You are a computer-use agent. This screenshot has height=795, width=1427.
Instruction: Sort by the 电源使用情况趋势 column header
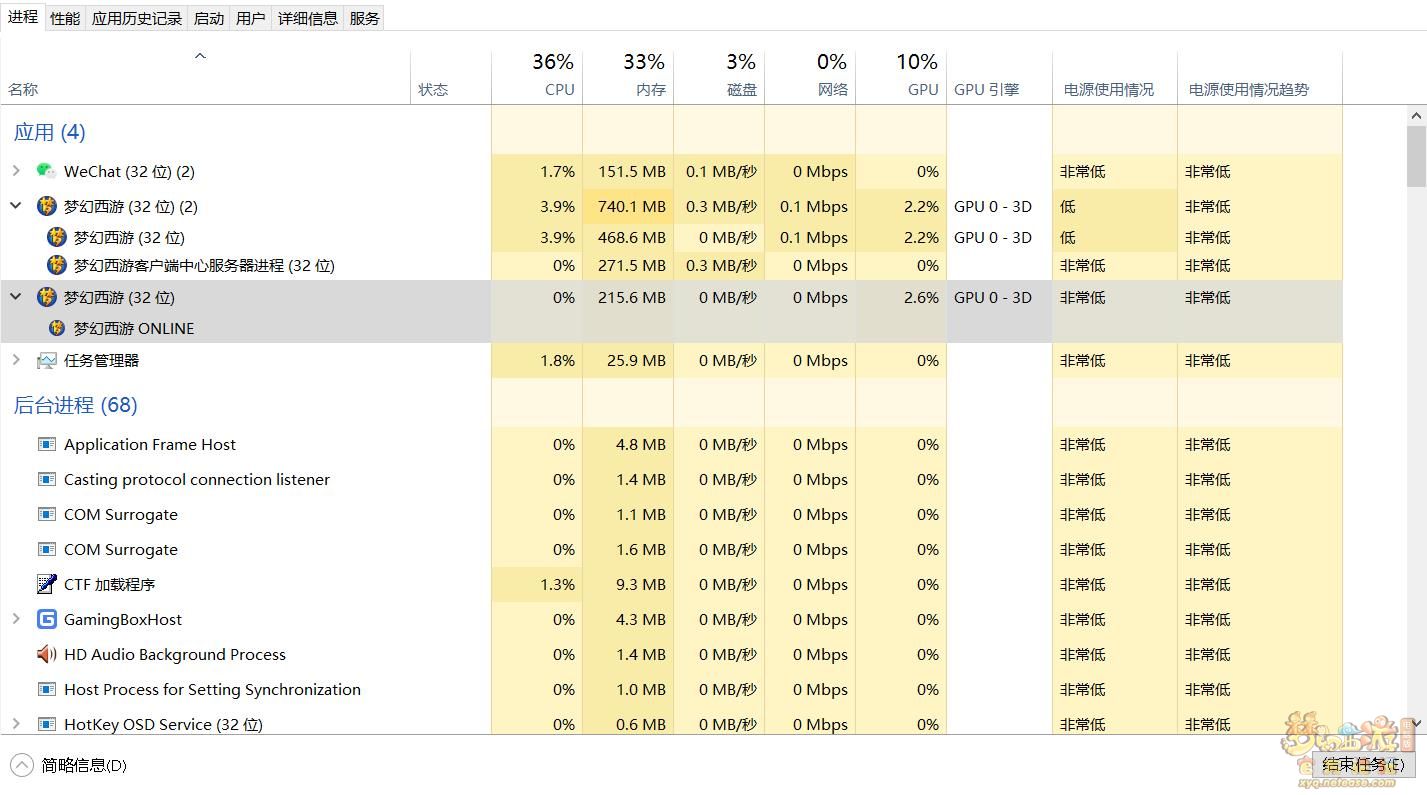(x=1260, y=77)
